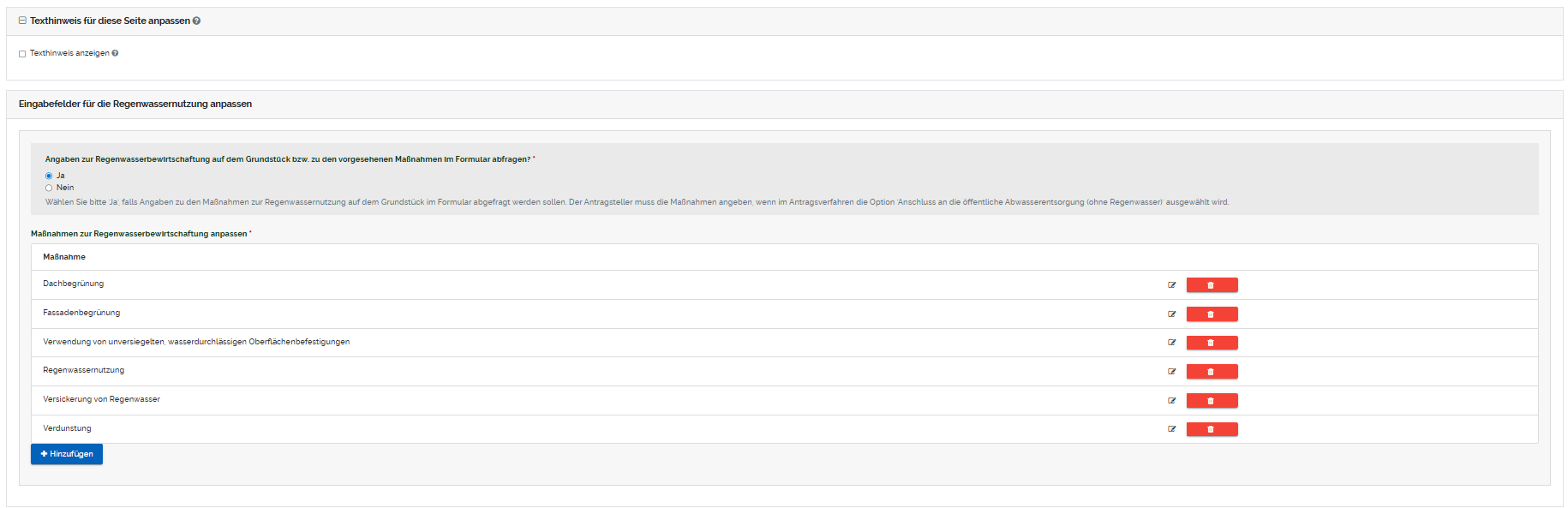Edit the Oberflächenbefestigungen measure row

pyautogui.click(x=1171, y=343)
